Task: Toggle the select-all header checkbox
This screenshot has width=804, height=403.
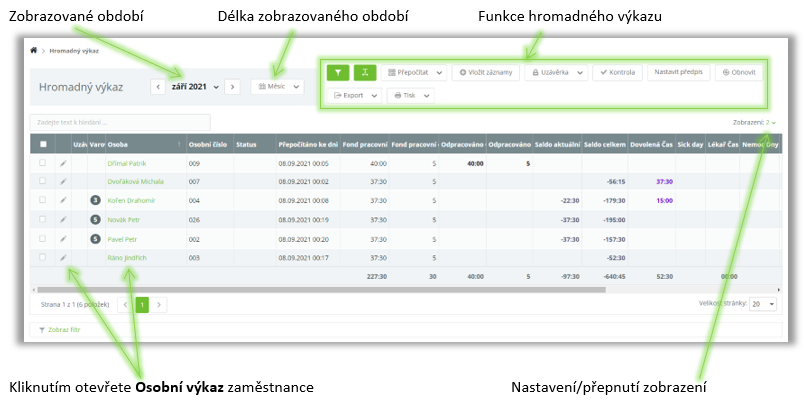Action: 42,144
